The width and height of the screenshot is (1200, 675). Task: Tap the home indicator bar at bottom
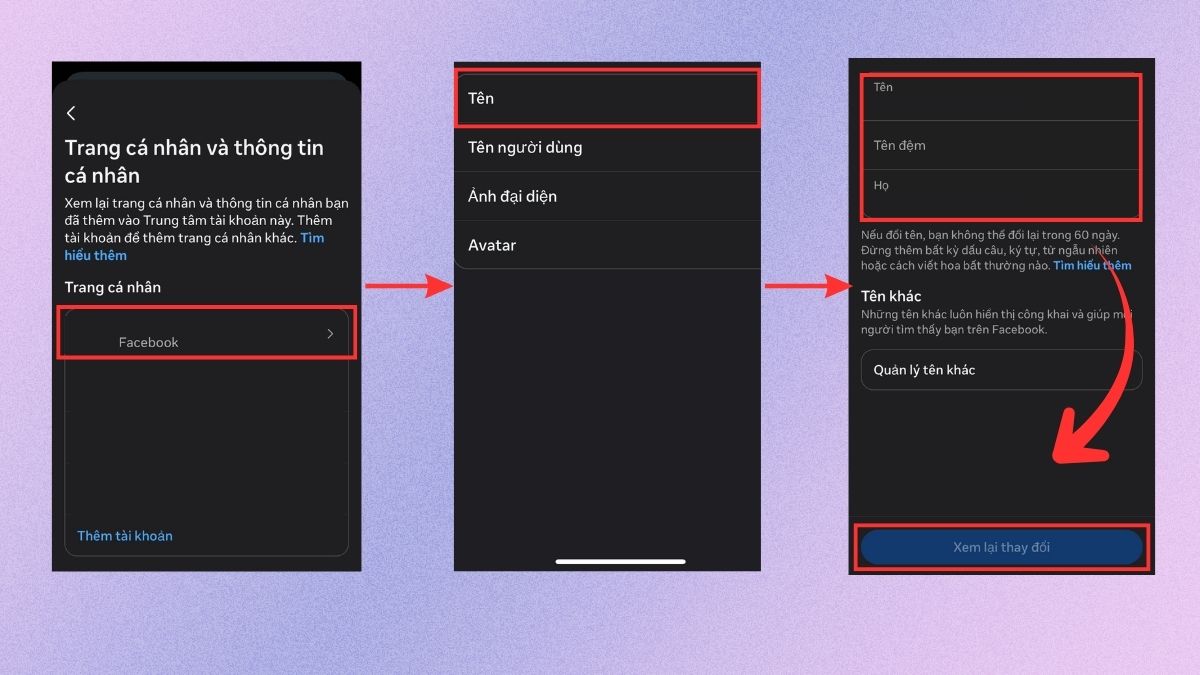point(620,561)
